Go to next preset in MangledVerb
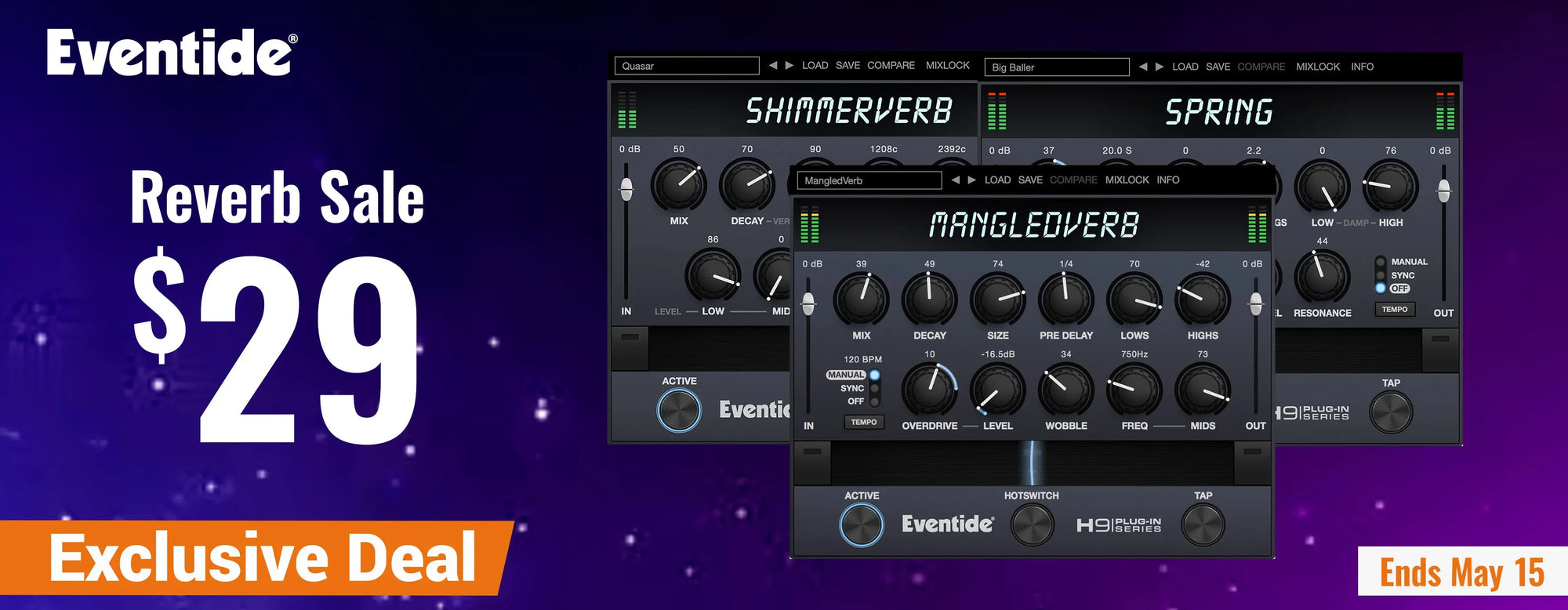This screenshot has width=1568, height=610. [971, 180]
